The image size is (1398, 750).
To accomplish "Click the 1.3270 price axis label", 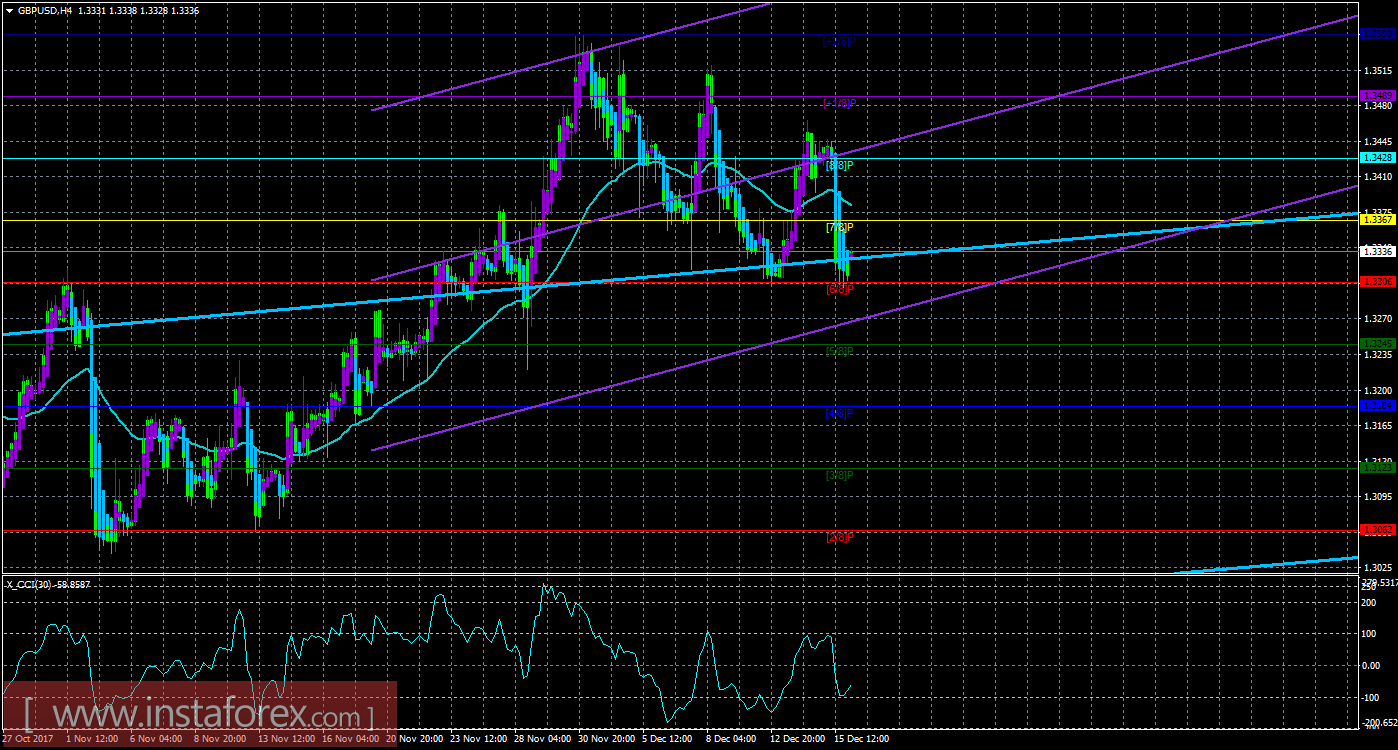I will coord(1377,319).
